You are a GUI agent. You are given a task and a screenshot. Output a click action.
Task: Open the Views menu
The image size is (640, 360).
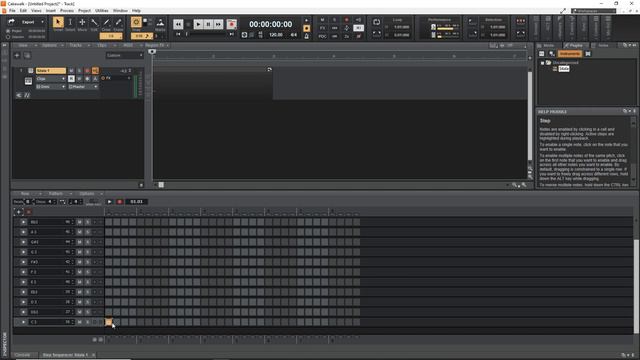click(x=36, y=11)
